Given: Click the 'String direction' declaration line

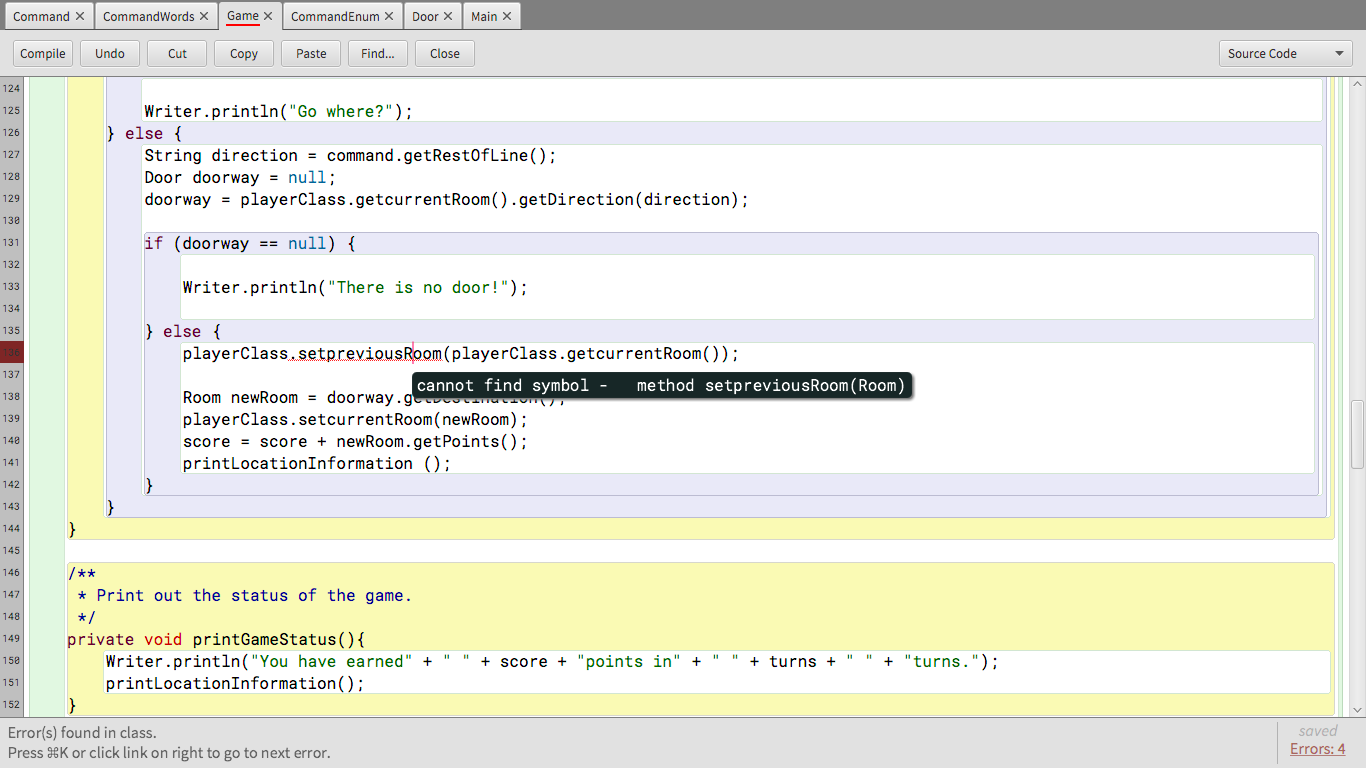Looking at the screenshot, I should [350, 155].
